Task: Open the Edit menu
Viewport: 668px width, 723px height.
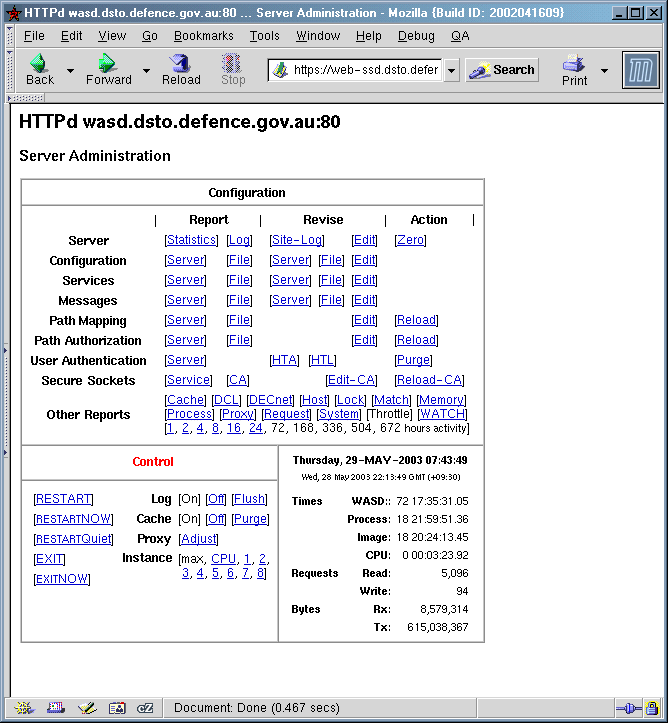Action: (71, 36)
